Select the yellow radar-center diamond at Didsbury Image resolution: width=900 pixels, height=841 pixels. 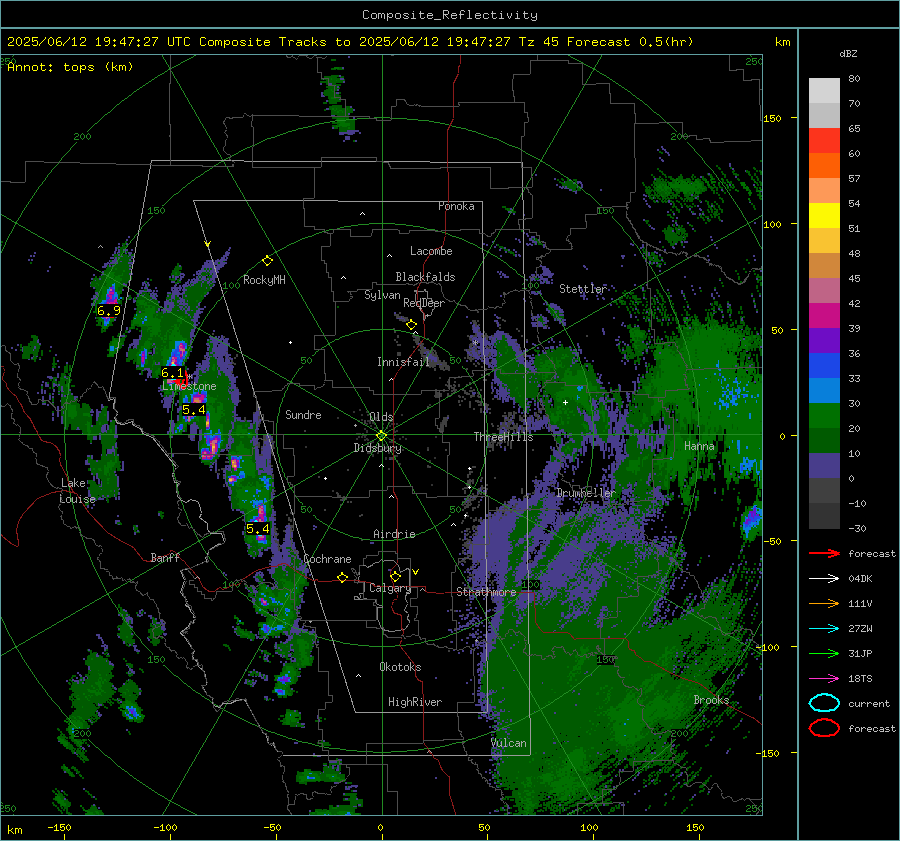coord(381,435)
